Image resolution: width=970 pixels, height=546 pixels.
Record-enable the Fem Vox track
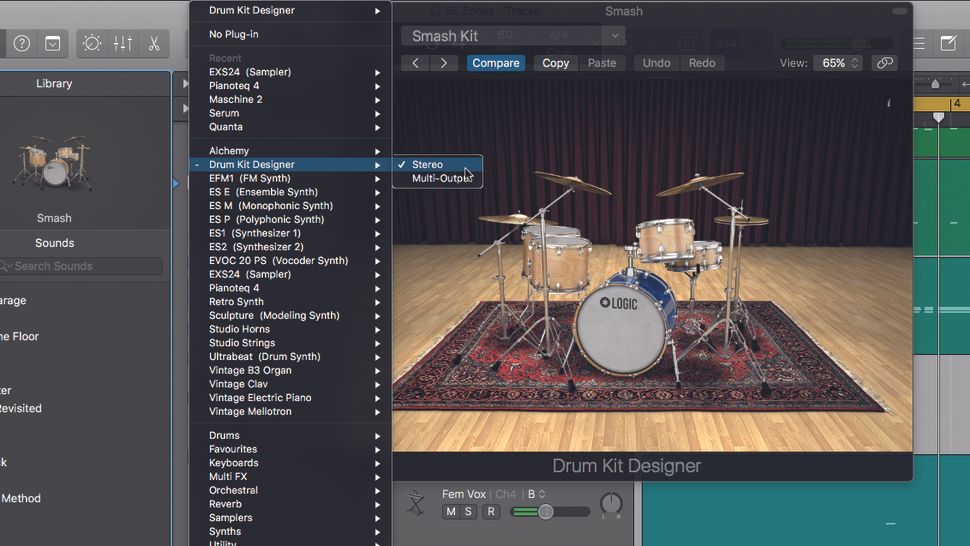(491, 511)
